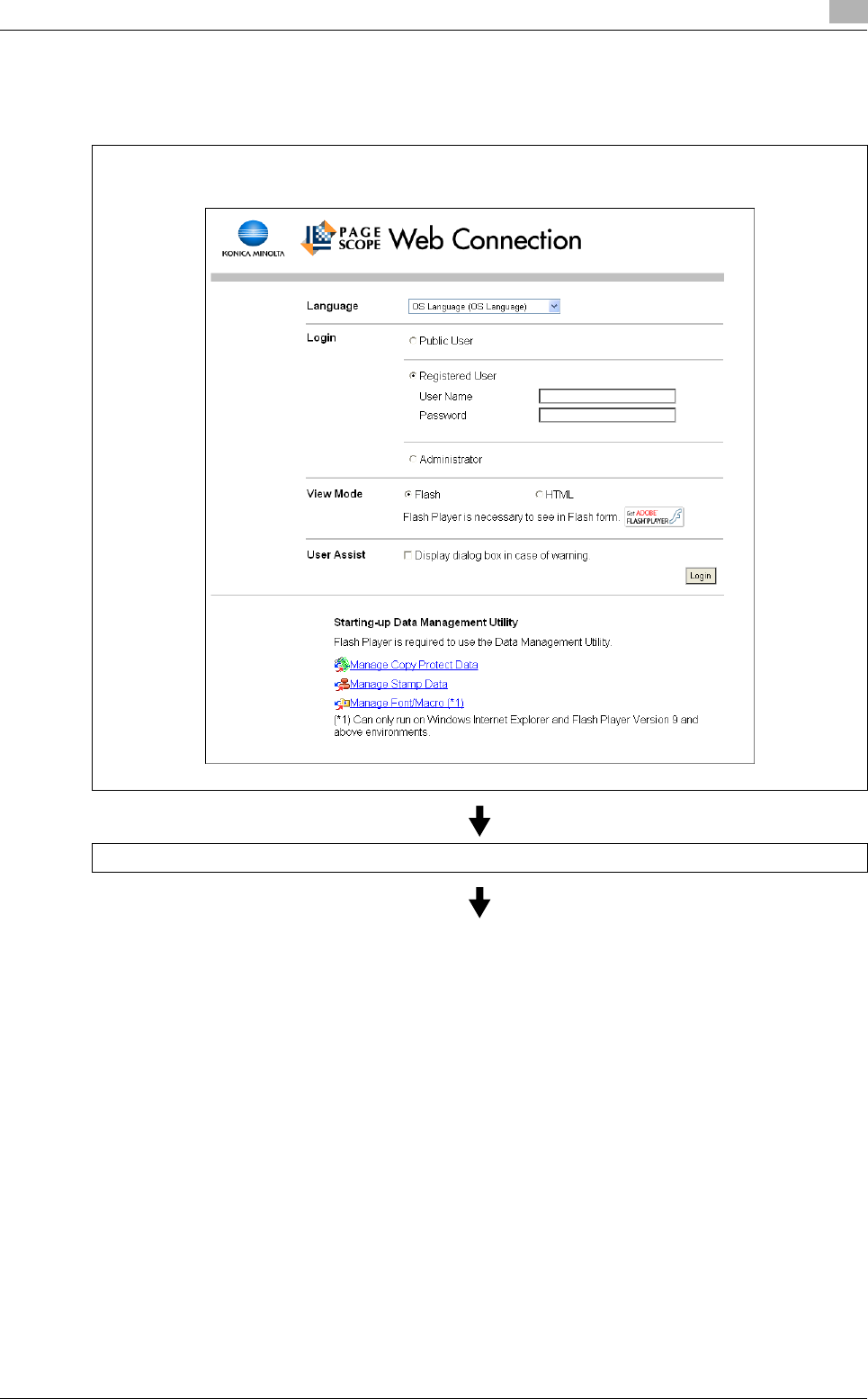
Task: Select the Registered User radio button
Action: click(x=413, y=376)
